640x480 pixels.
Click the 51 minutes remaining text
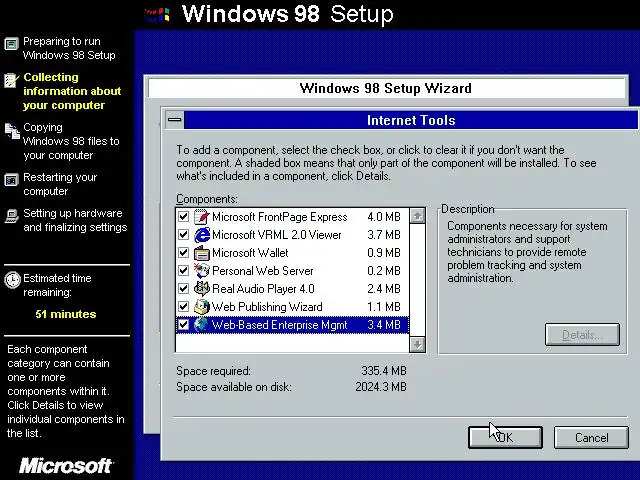[66, 314]
